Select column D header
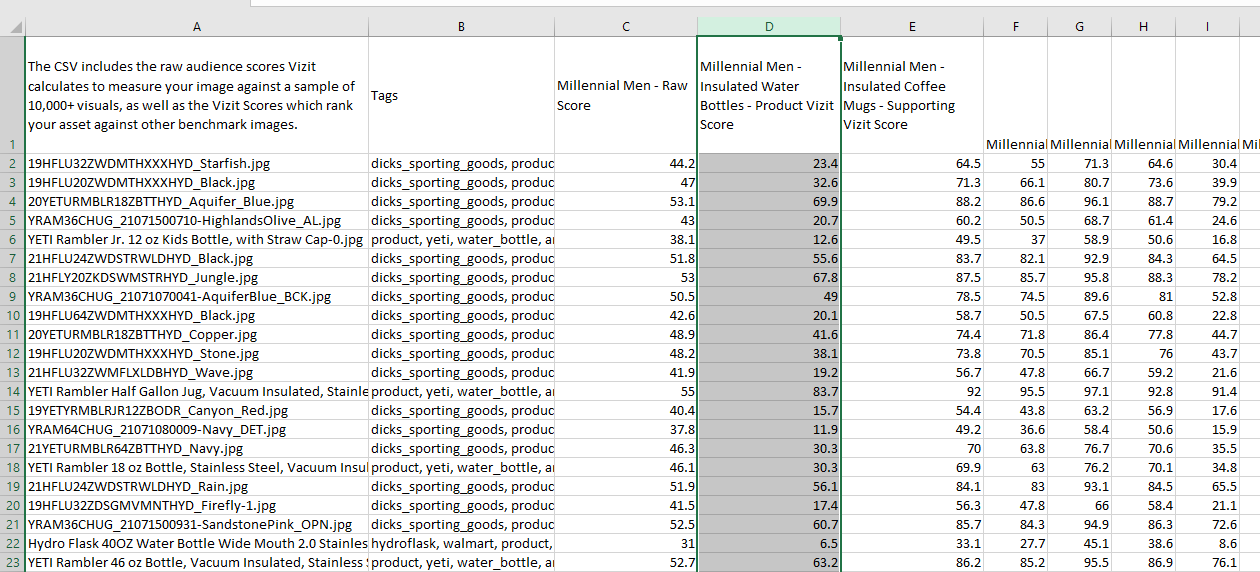Viewport: 1260px width, 572px height. 768,27
